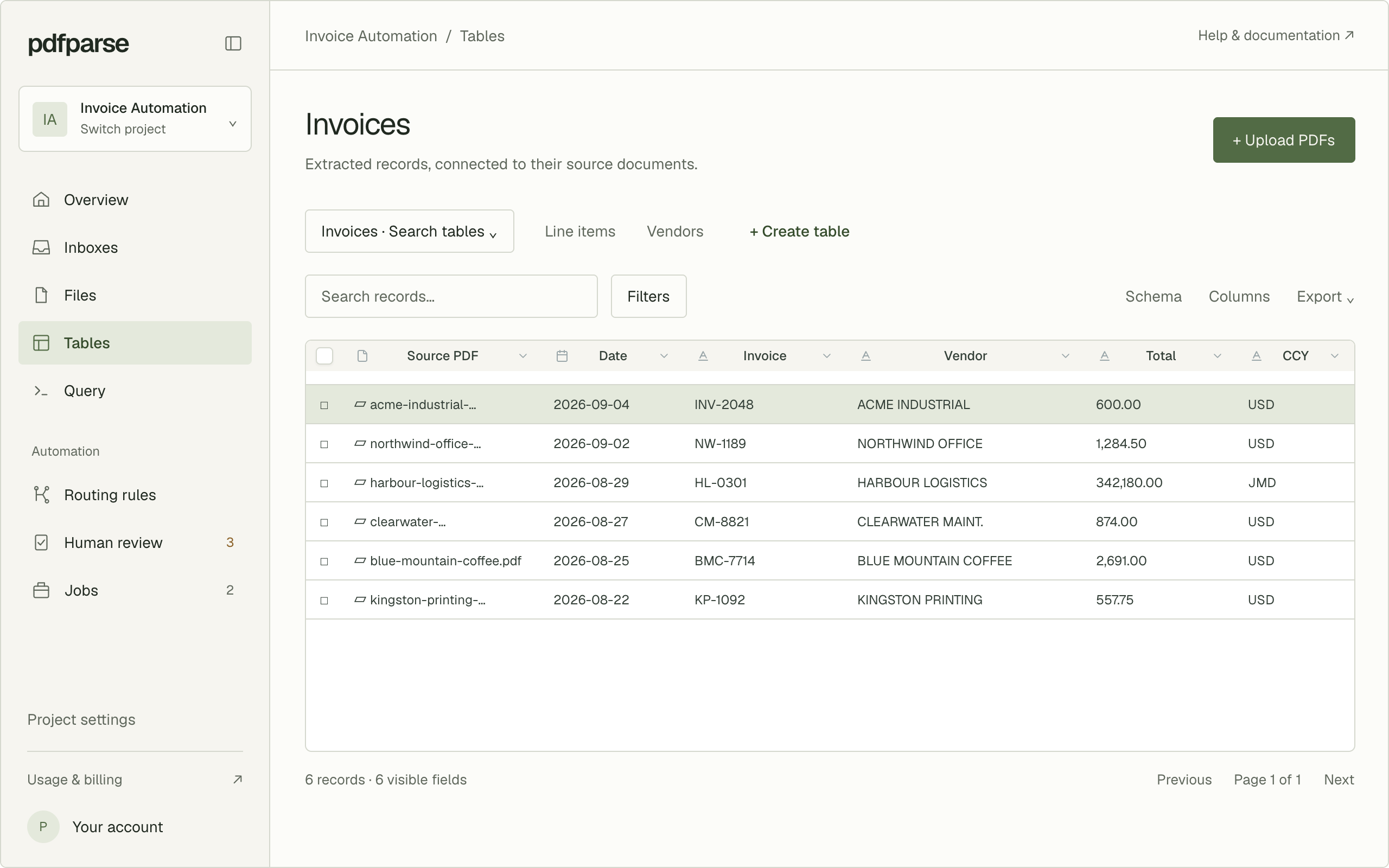Screen dimensions: 1389x868
Task: Check the kingston-printing row checkbox
Action: click(x=324, y=601)
